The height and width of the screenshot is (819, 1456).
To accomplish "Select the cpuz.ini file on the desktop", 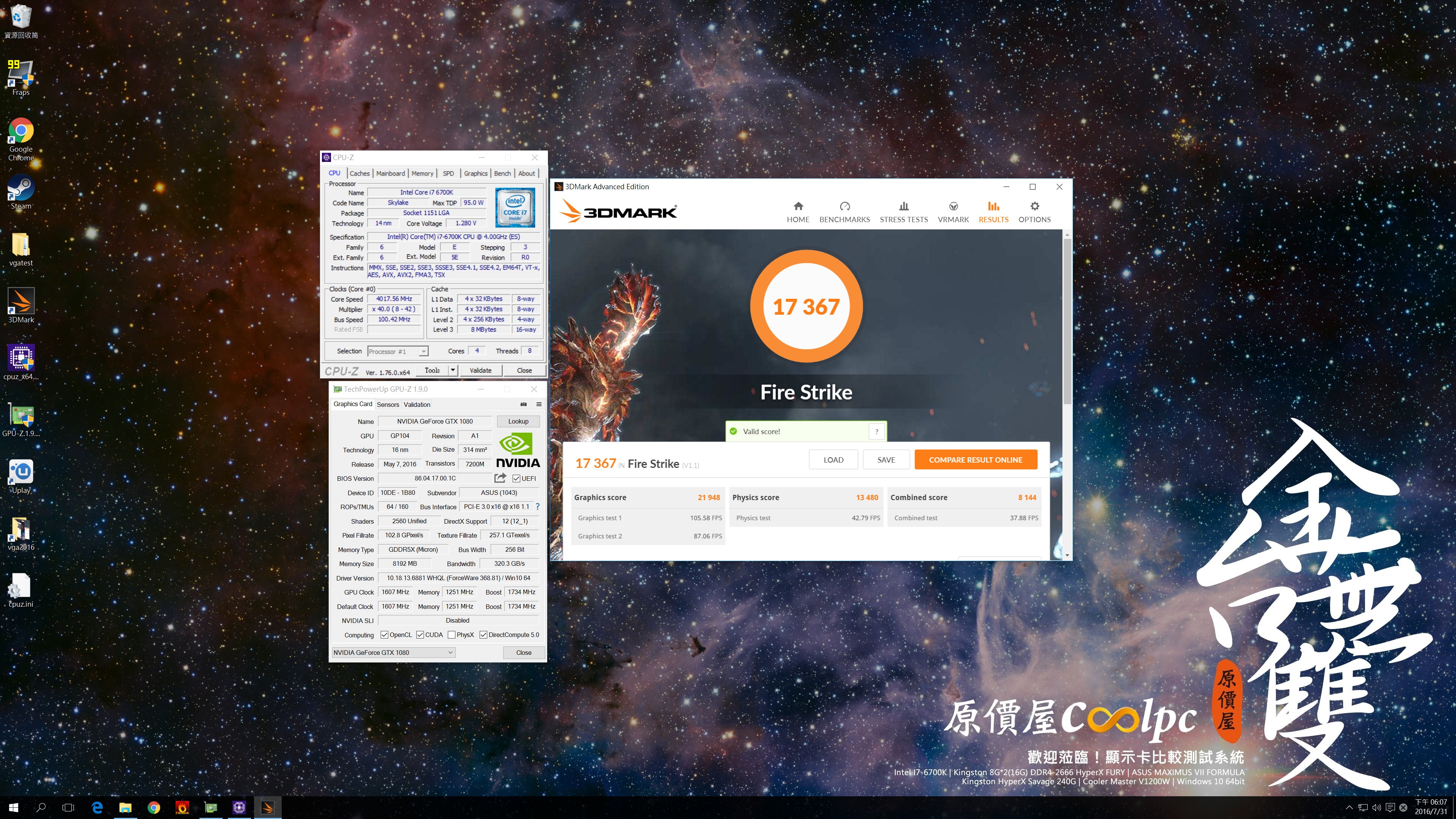I will 21,590.
